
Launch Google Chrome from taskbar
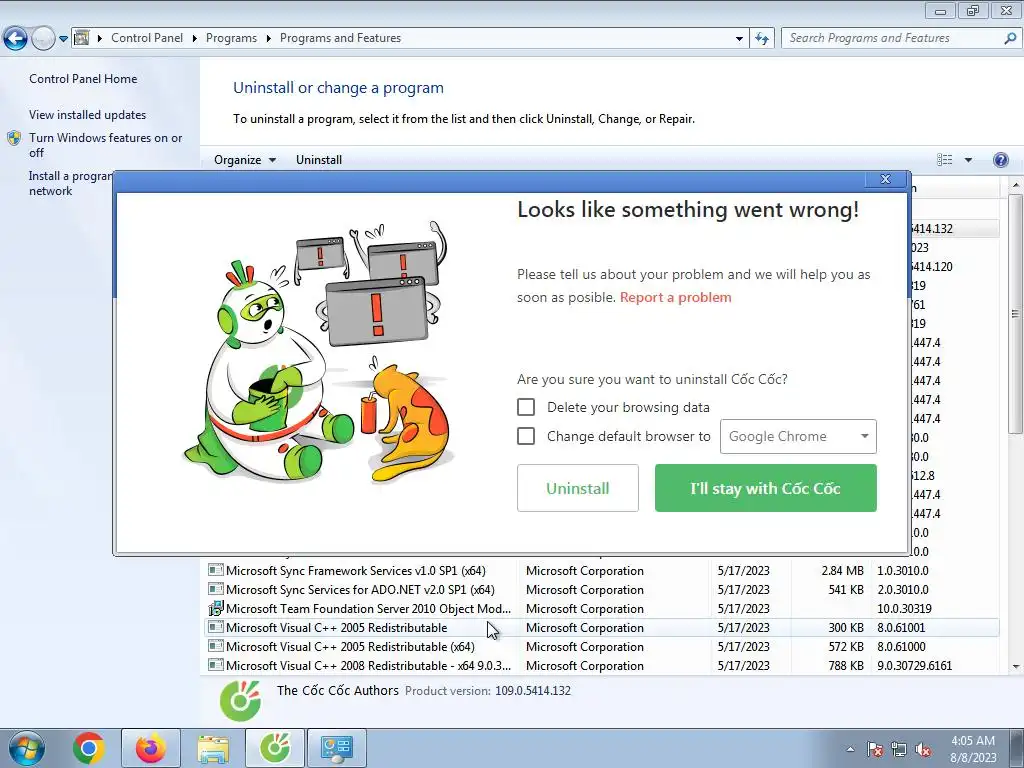(x=89, y=748)
